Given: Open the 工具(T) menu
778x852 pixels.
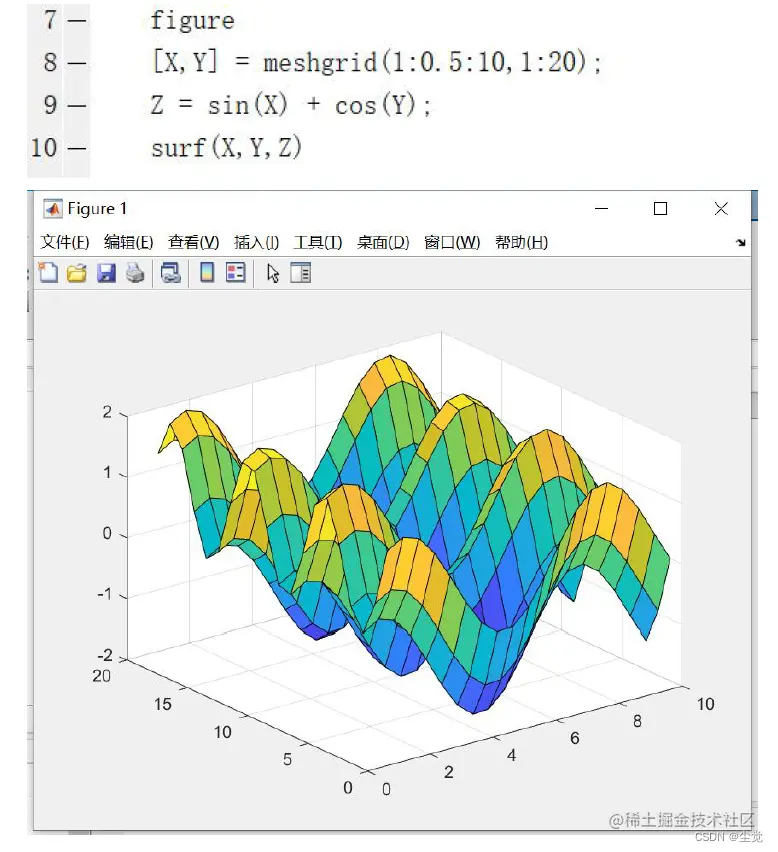Looking at the screenshot, I should tap(318, 242).
